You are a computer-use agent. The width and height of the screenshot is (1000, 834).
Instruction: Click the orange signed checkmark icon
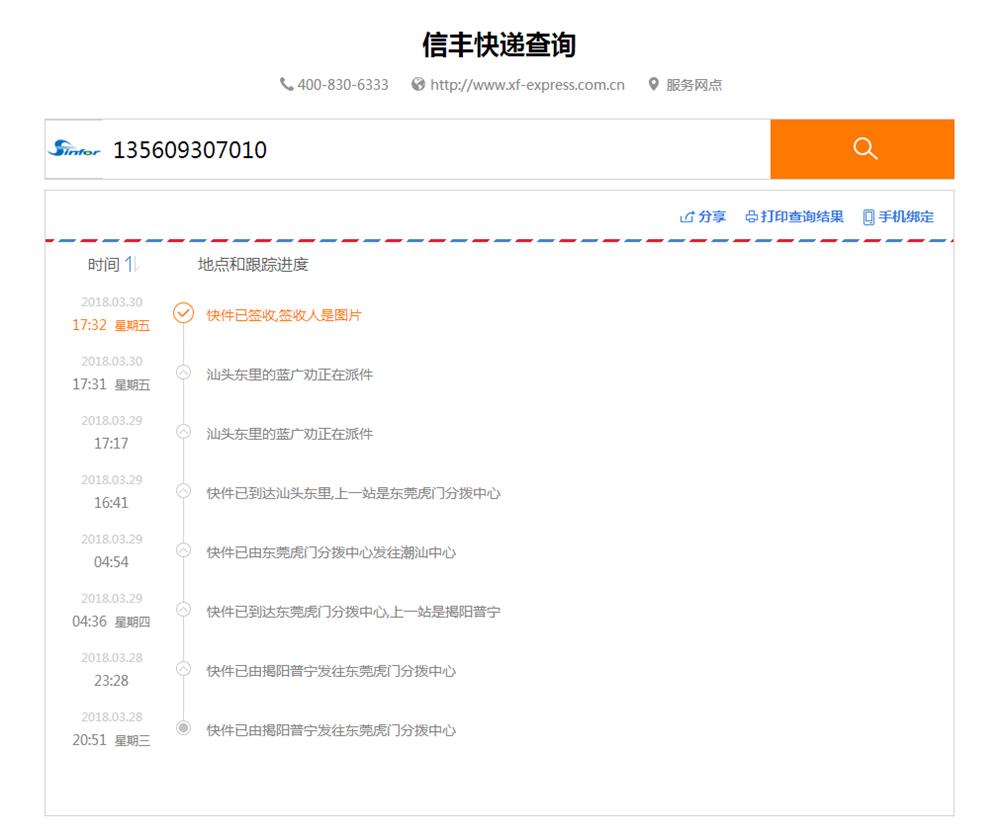[x=184, y=313]
